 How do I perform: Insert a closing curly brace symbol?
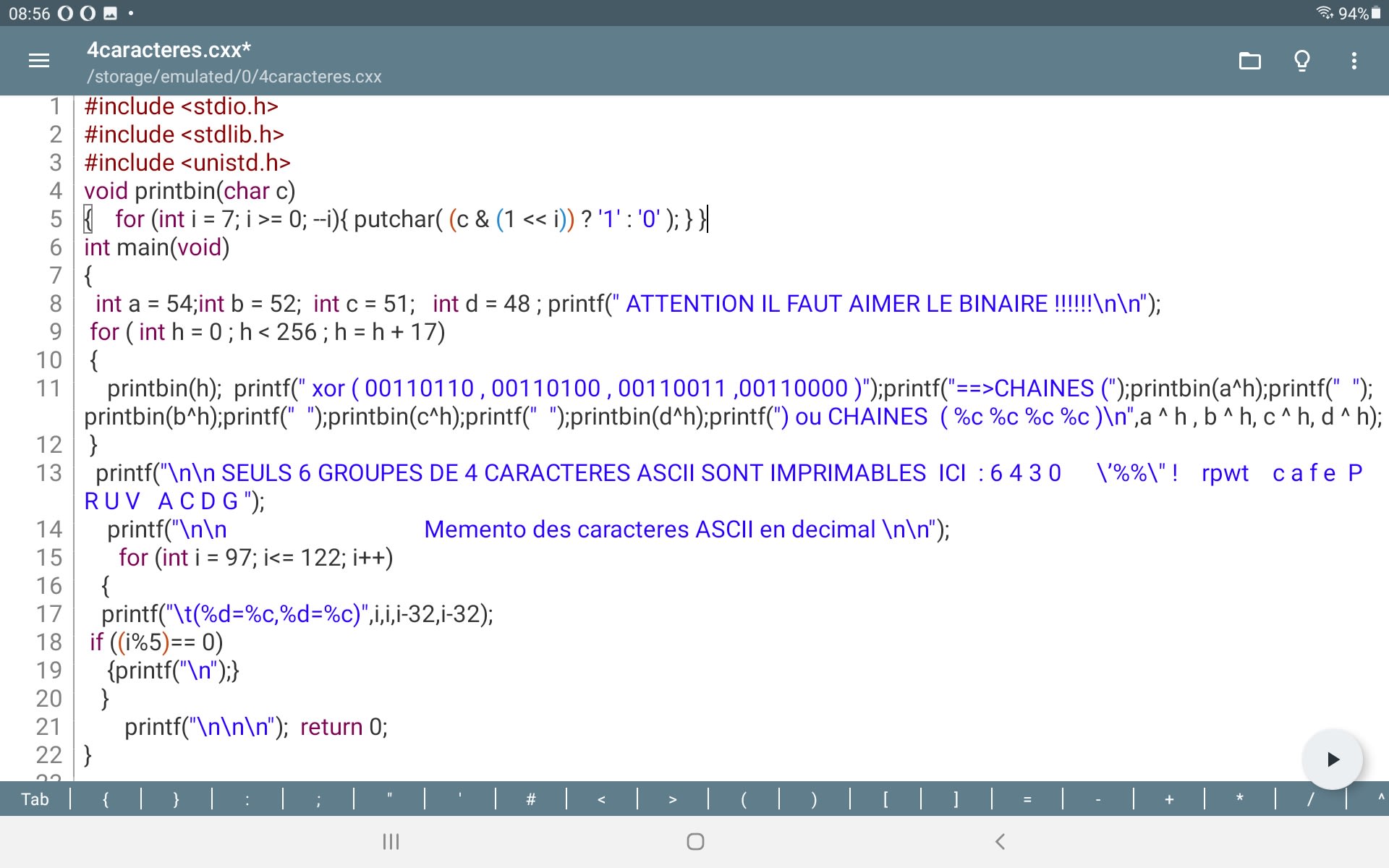pyautogui.click(x=176, y=799)
